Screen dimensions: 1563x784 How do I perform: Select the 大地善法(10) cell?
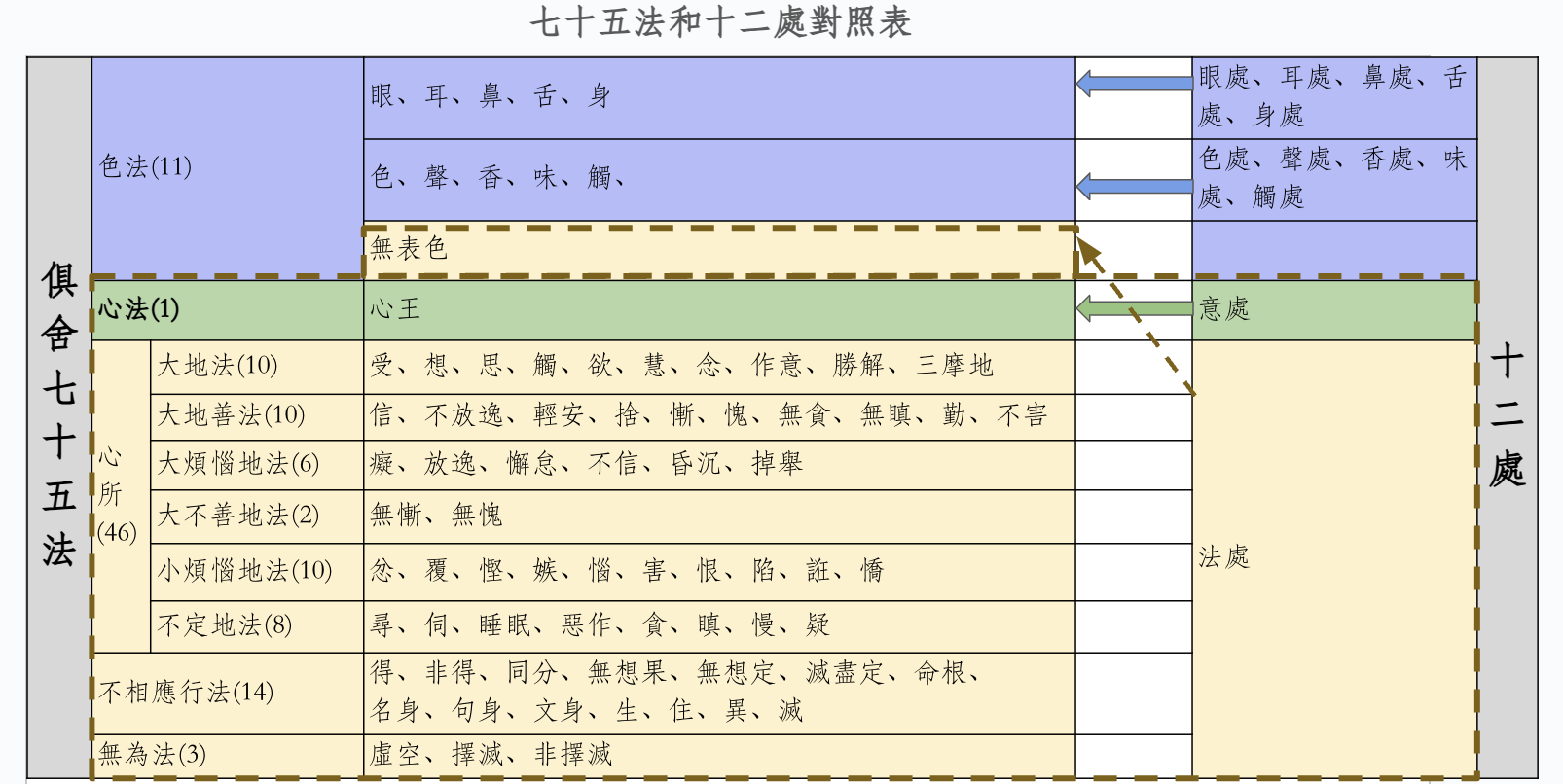(x=257, y=417)
